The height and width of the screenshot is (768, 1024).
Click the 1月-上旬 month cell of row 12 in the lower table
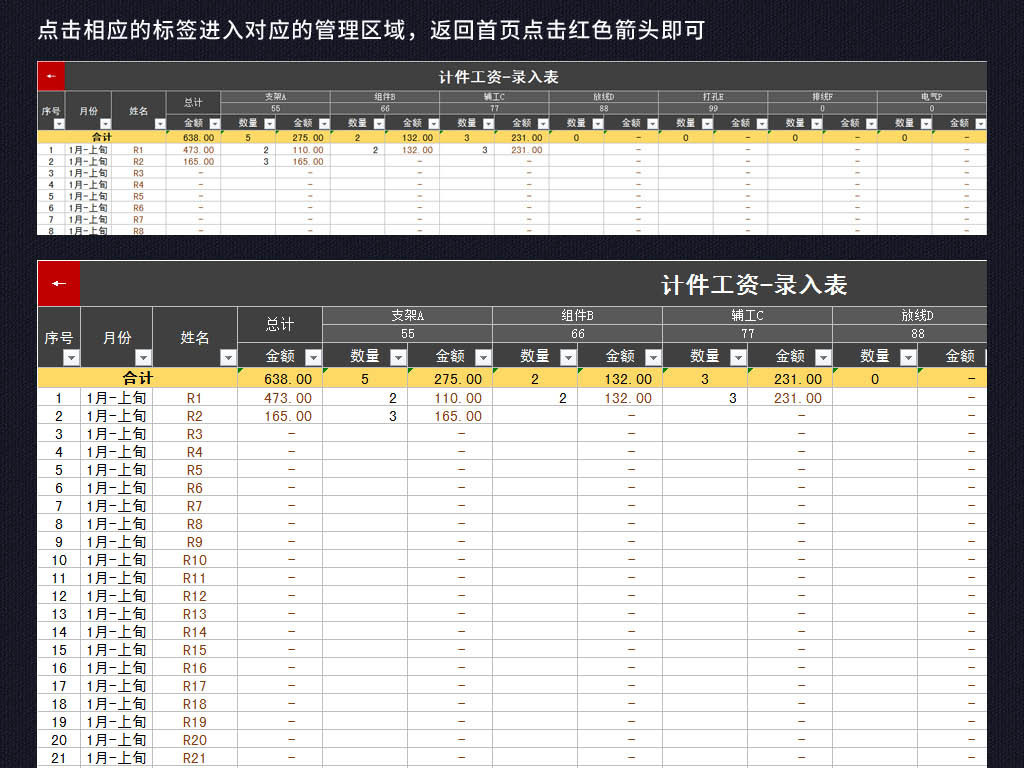(x=116, y=596)
